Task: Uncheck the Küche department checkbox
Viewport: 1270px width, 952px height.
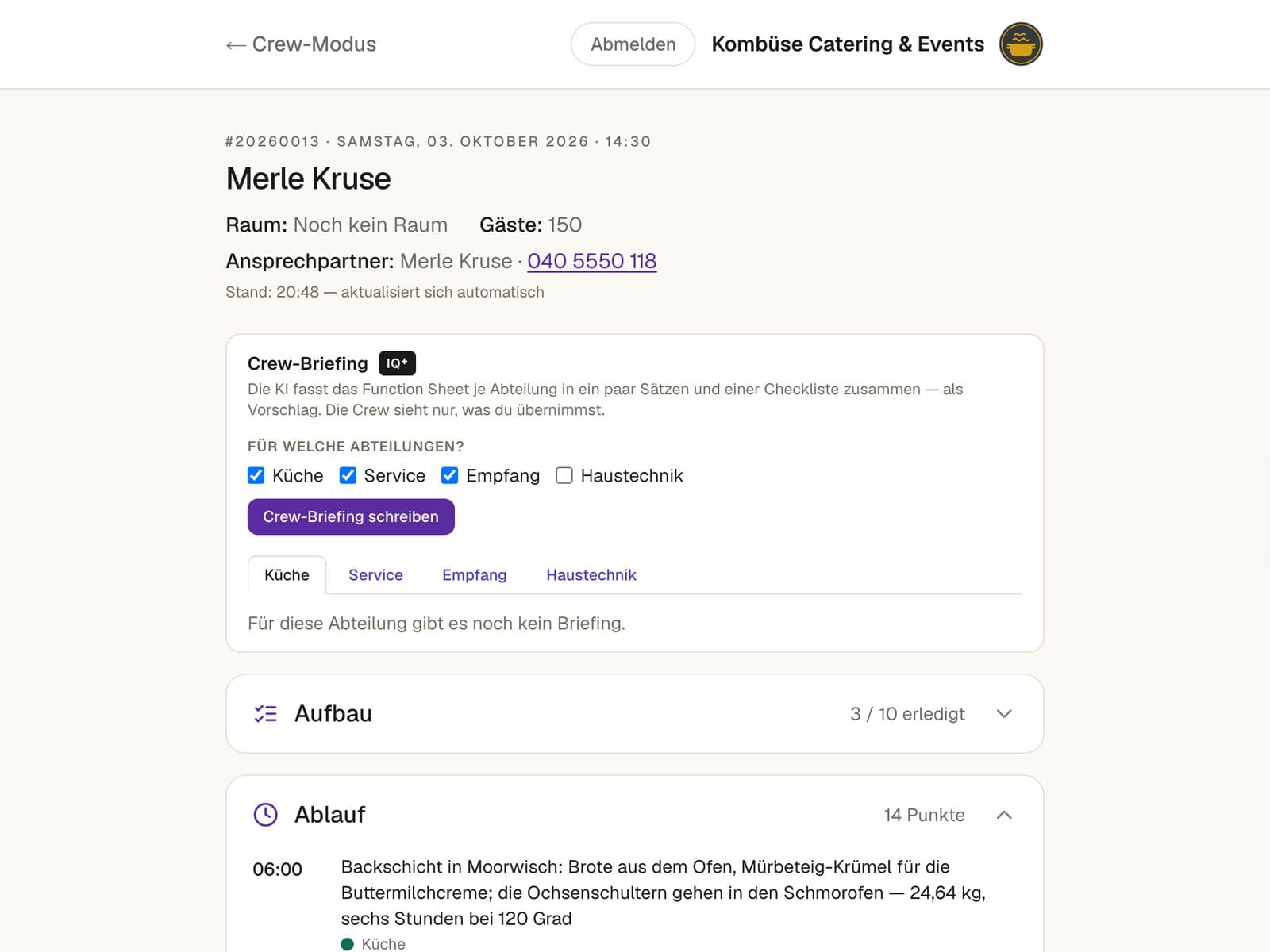Action: [256, 475]
